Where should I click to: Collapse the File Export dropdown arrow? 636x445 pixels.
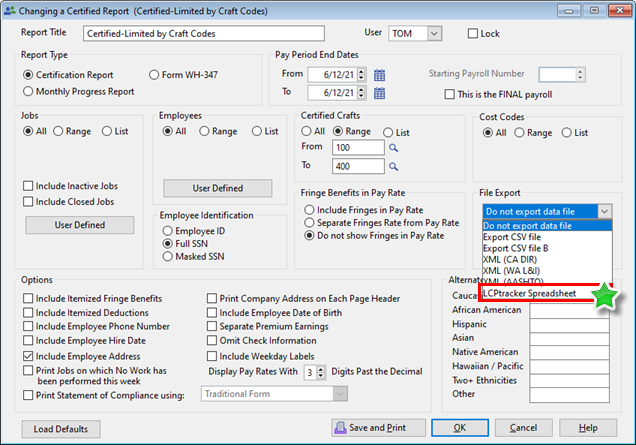603,211
